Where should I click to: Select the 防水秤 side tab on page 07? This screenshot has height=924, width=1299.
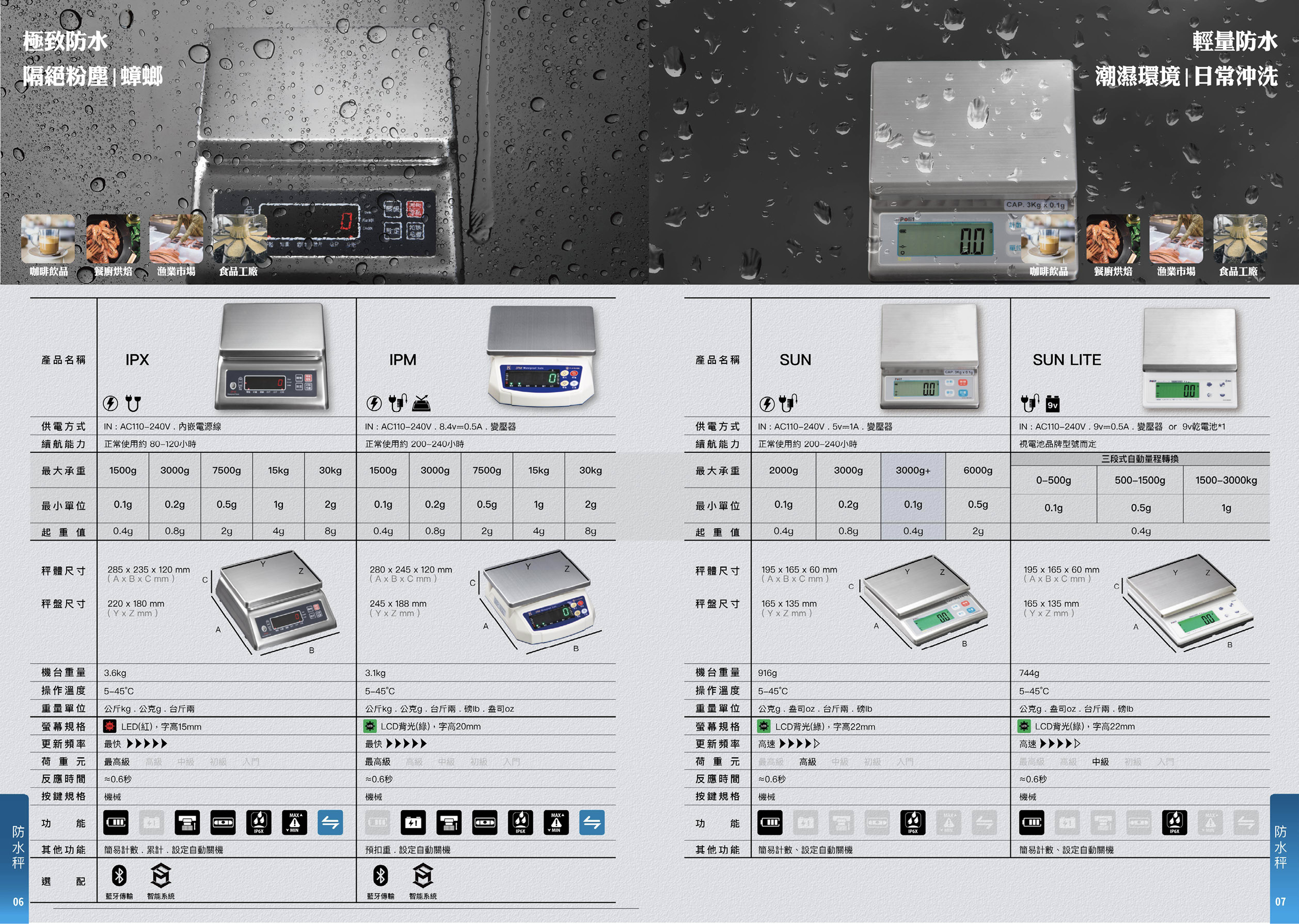click(1280, 848)
